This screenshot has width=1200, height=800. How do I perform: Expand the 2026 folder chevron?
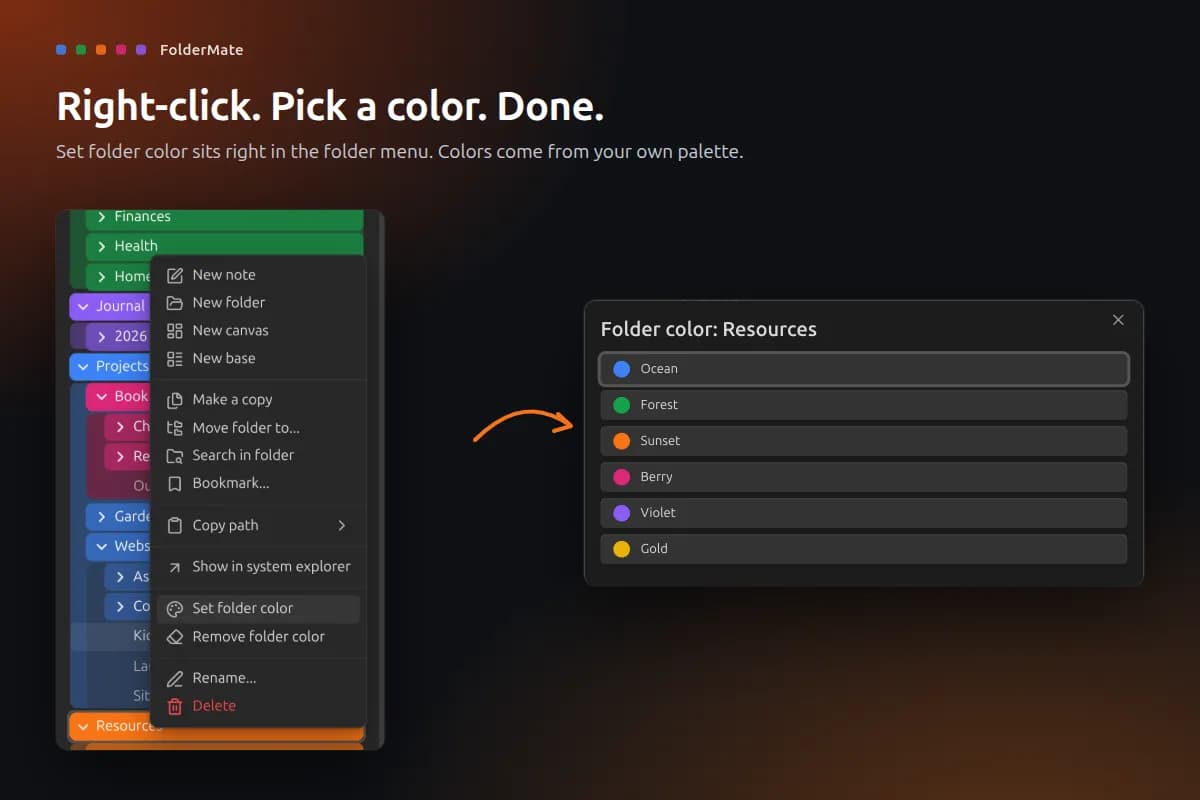pyautogui.click(x=101, y=336)
